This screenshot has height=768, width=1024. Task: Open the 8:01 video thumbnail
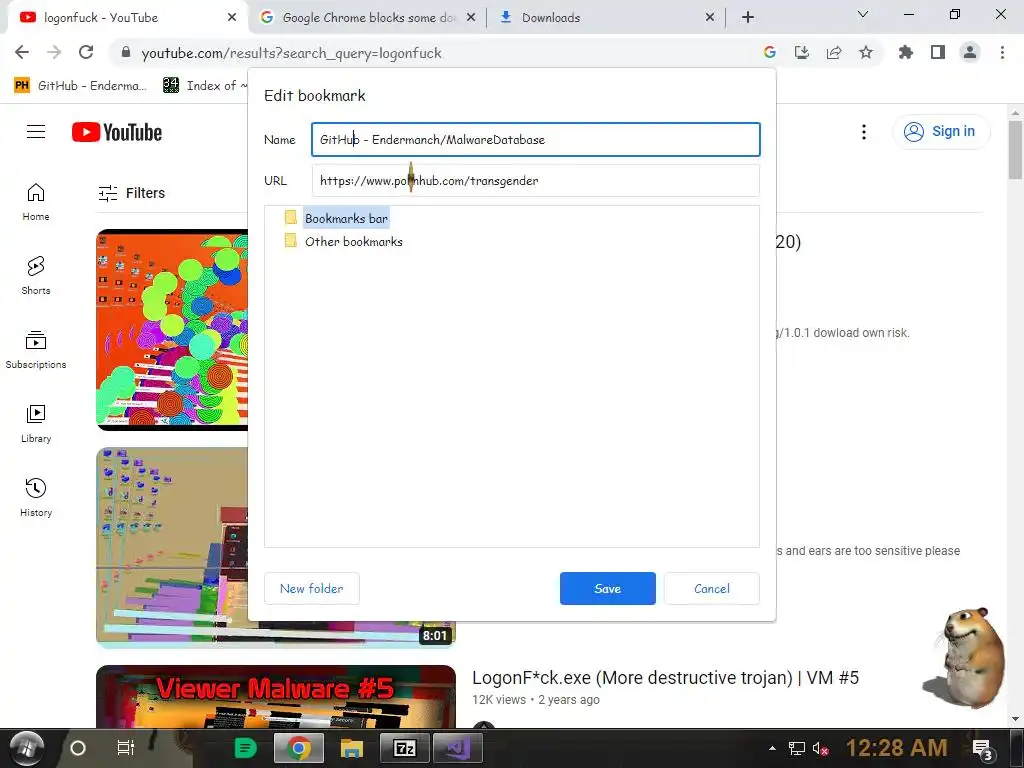tap(276, 547)
